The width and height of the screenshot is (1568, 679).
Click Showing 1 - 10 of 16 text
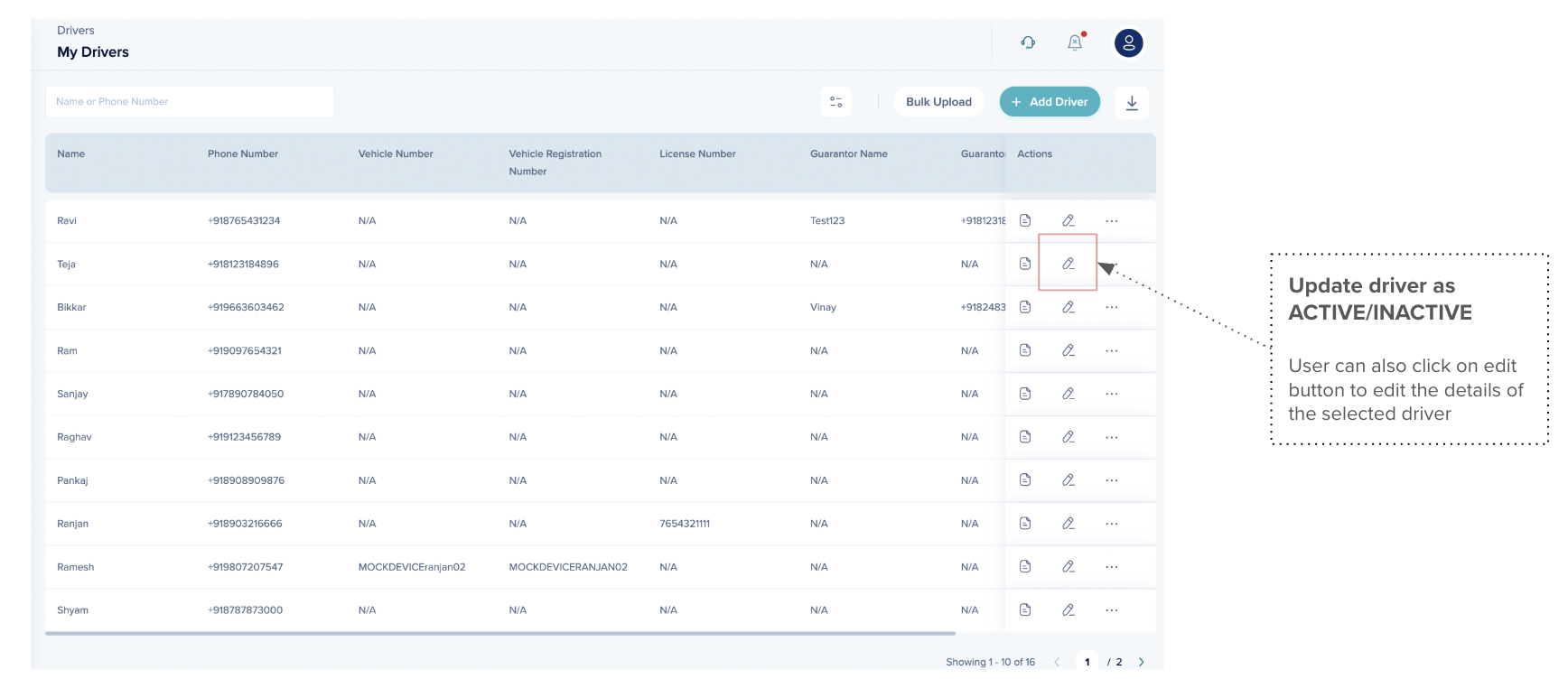pyautogui.click(x=991, y=663)
